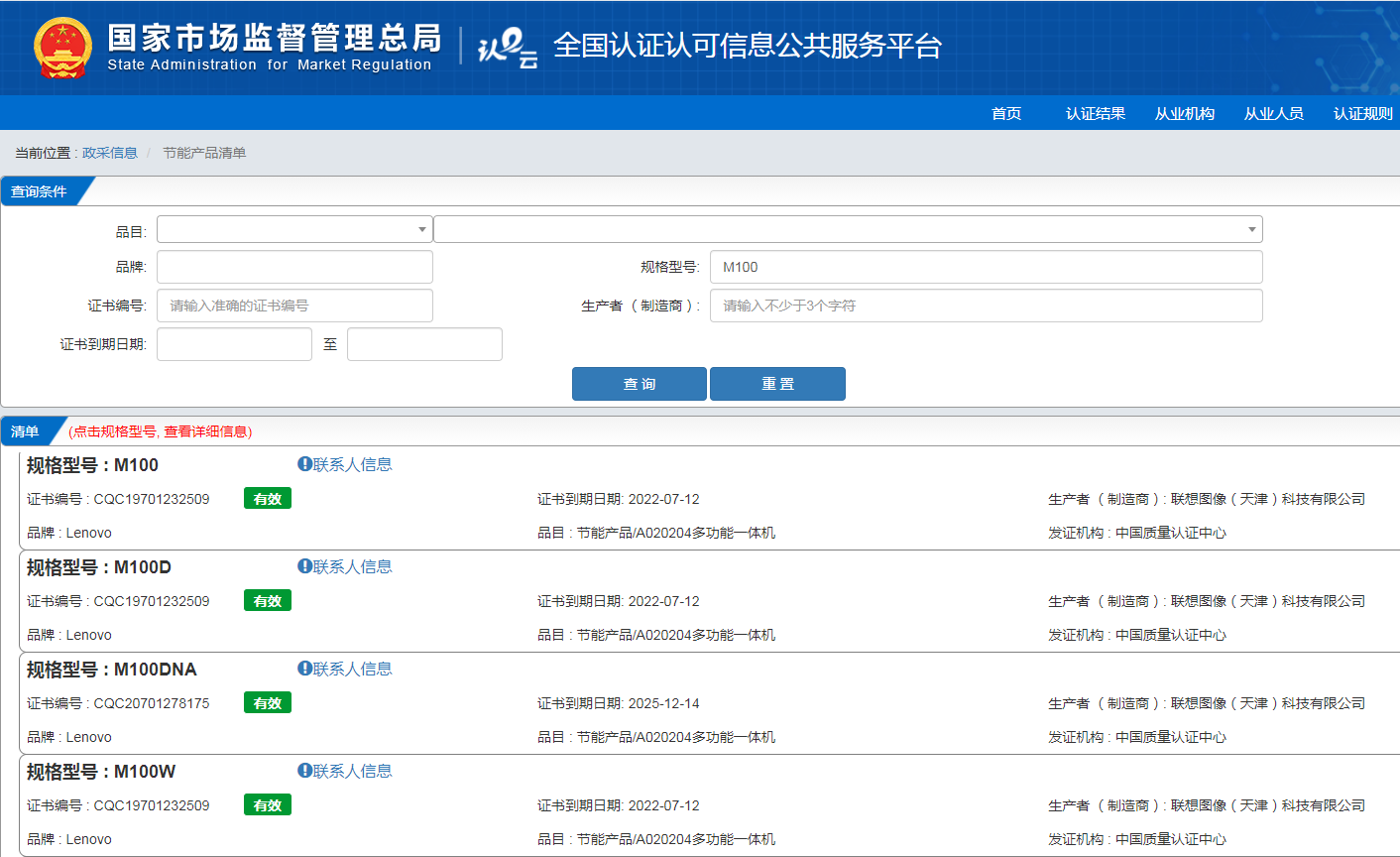Open details for 规格型号 M100D
The image size is (1400, 857).
(99, 567)
